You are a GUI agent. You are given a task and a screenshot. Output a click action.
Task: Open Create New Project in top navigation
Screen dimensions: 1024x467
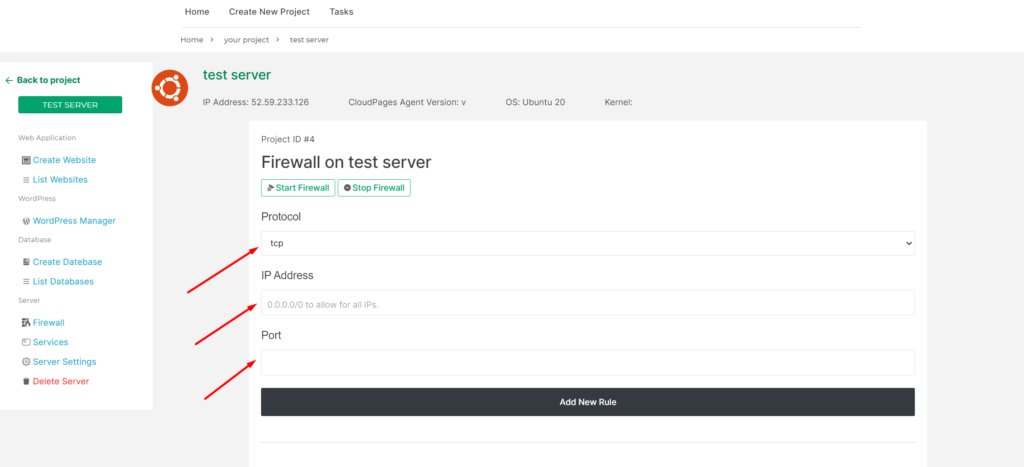pyautogui.click(x=269, y=12)
